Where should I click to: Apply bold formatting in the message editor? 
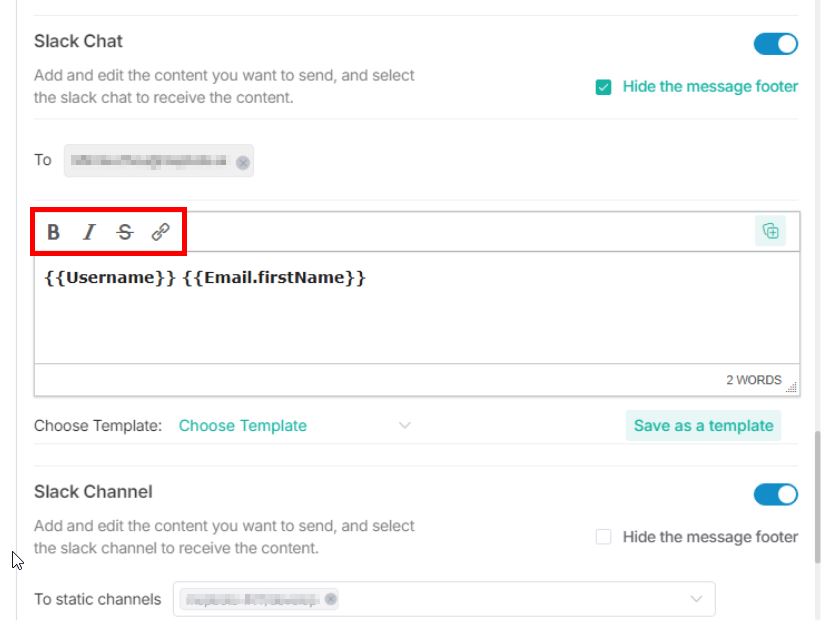coord(53,231)
